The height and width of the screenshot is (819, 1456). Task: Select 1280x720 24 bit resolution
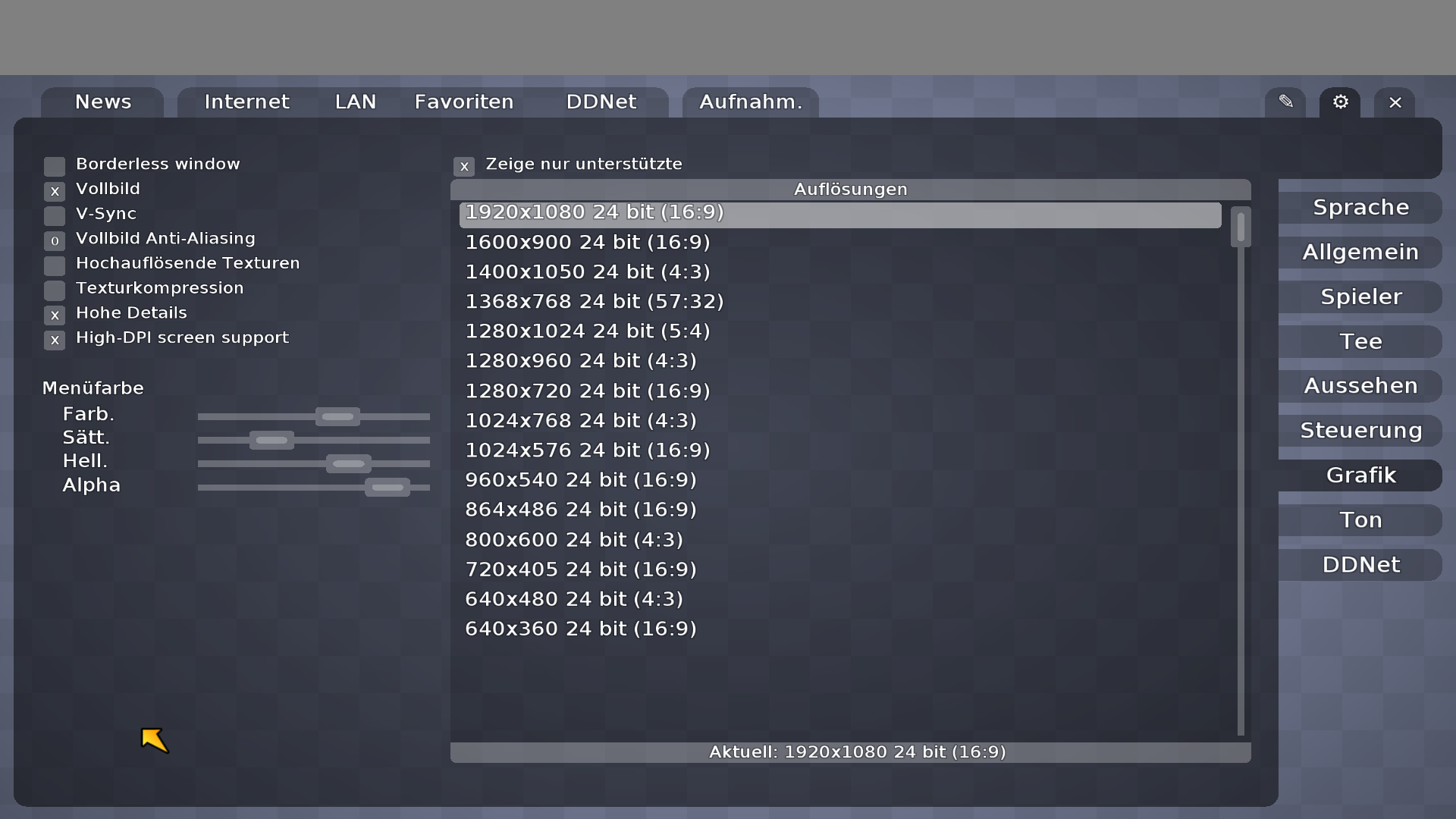point(588,391)
